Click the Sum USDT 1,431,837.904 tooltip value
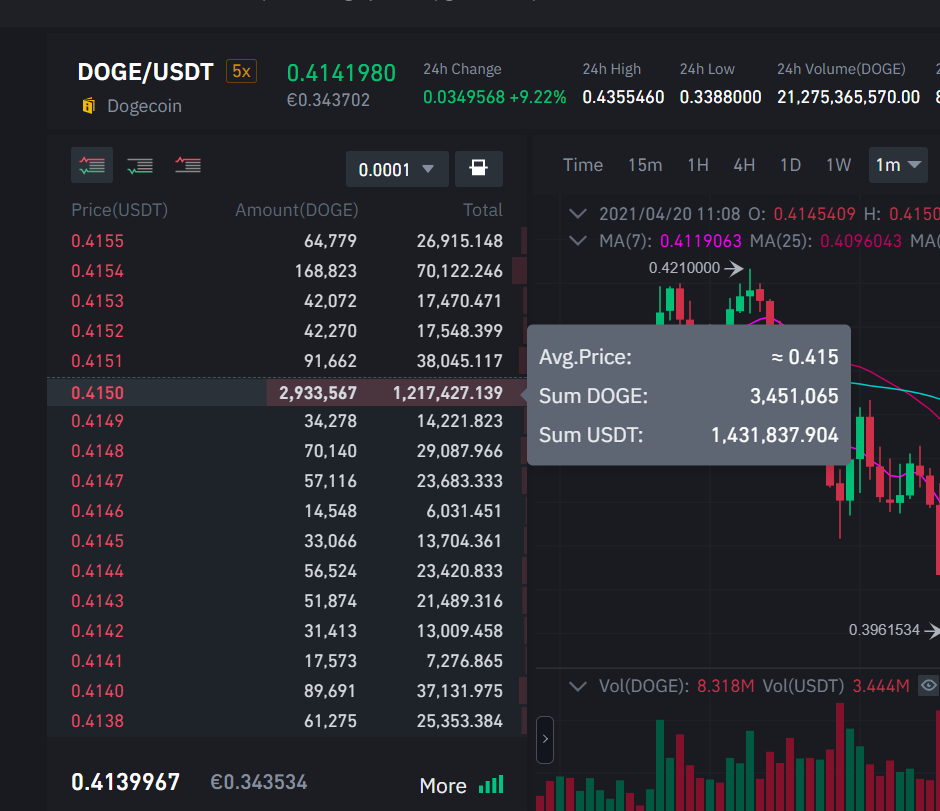Viewport: 940px width, 811px height. (775, 435)
